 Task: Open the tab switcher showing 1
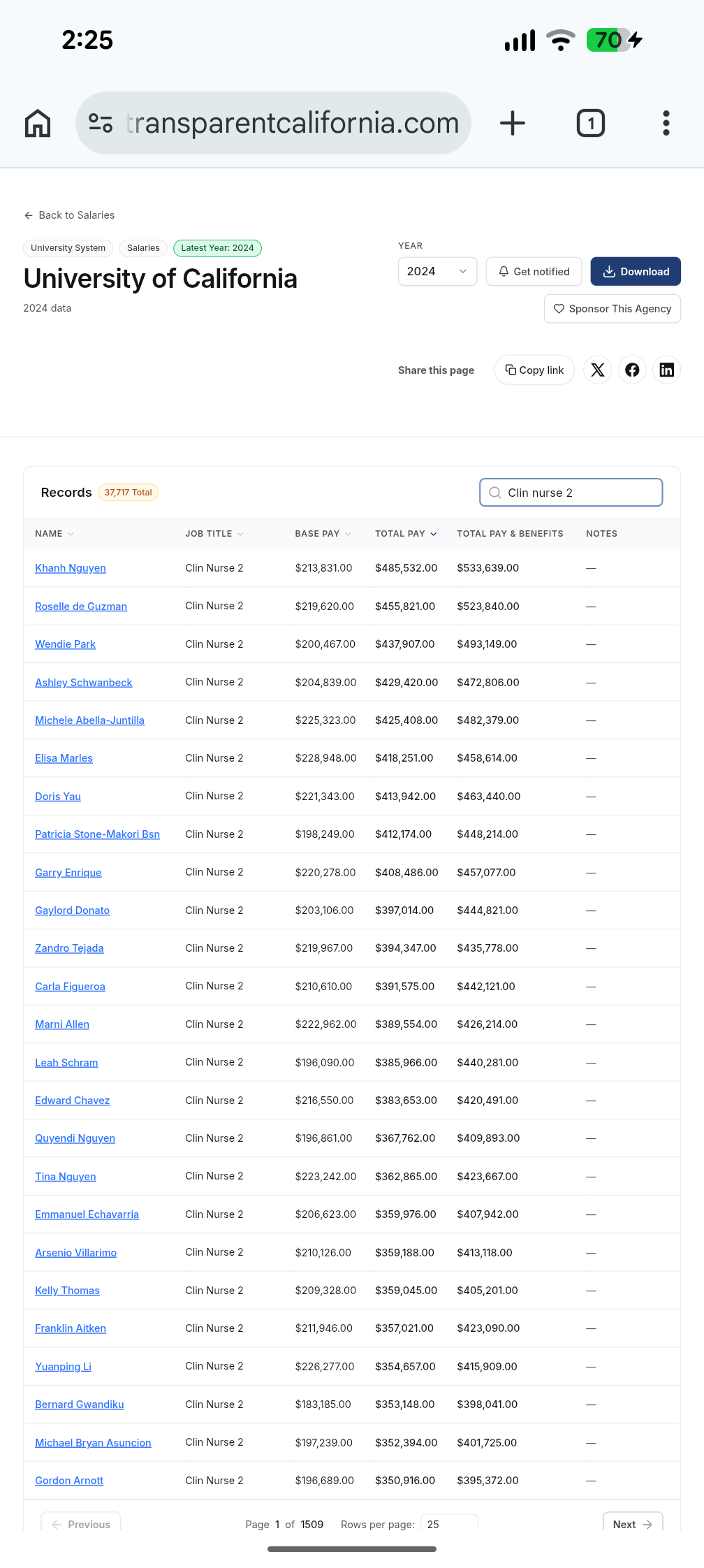(x=591, y=123)
